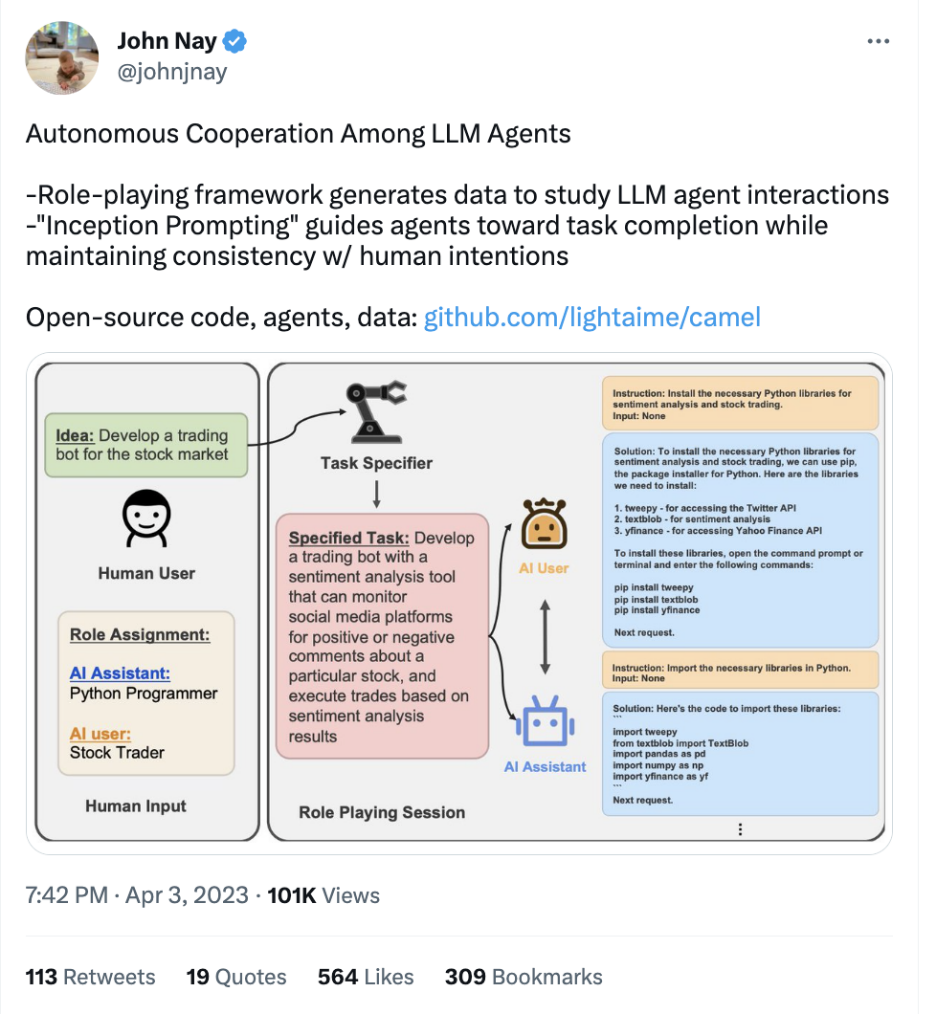Click the 7:42 PM Apr 3, 2023 timestamp

coord(137,895)
